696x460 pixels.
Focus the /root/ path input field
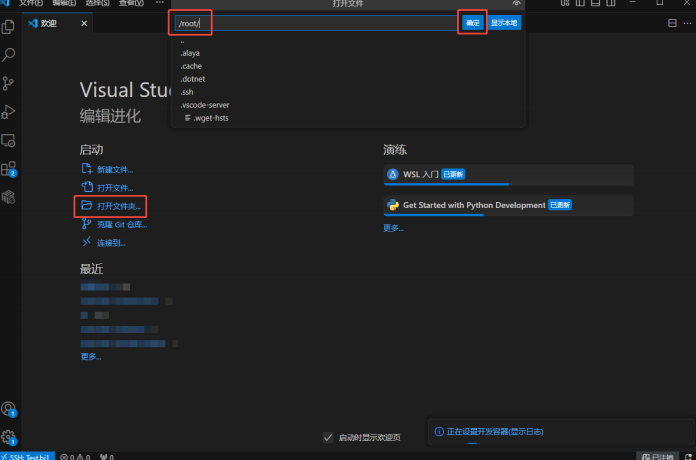316,23
